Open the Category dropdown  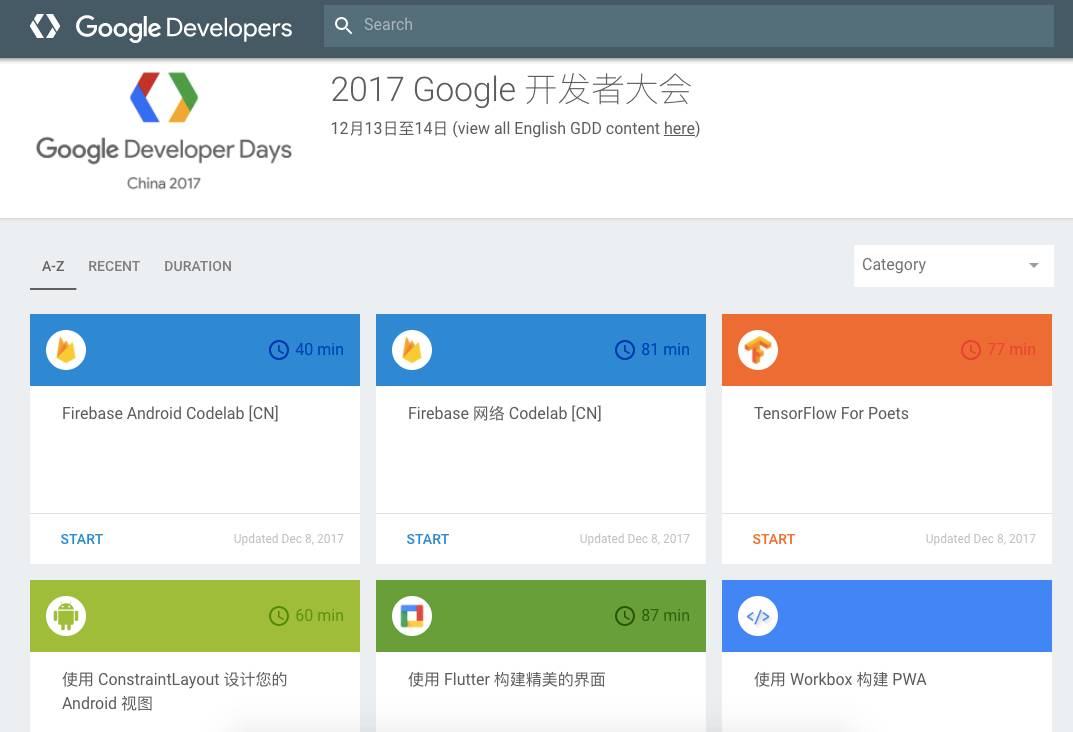953,265
